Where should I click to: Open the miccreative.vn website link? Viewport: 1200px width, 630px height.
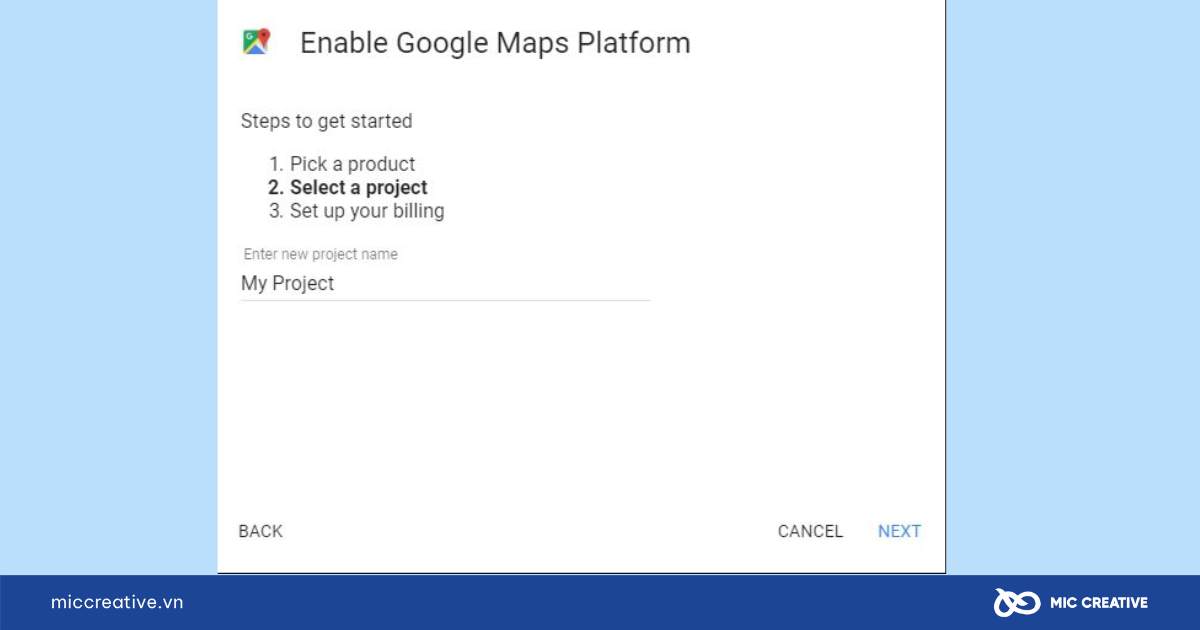click(117, 602)
